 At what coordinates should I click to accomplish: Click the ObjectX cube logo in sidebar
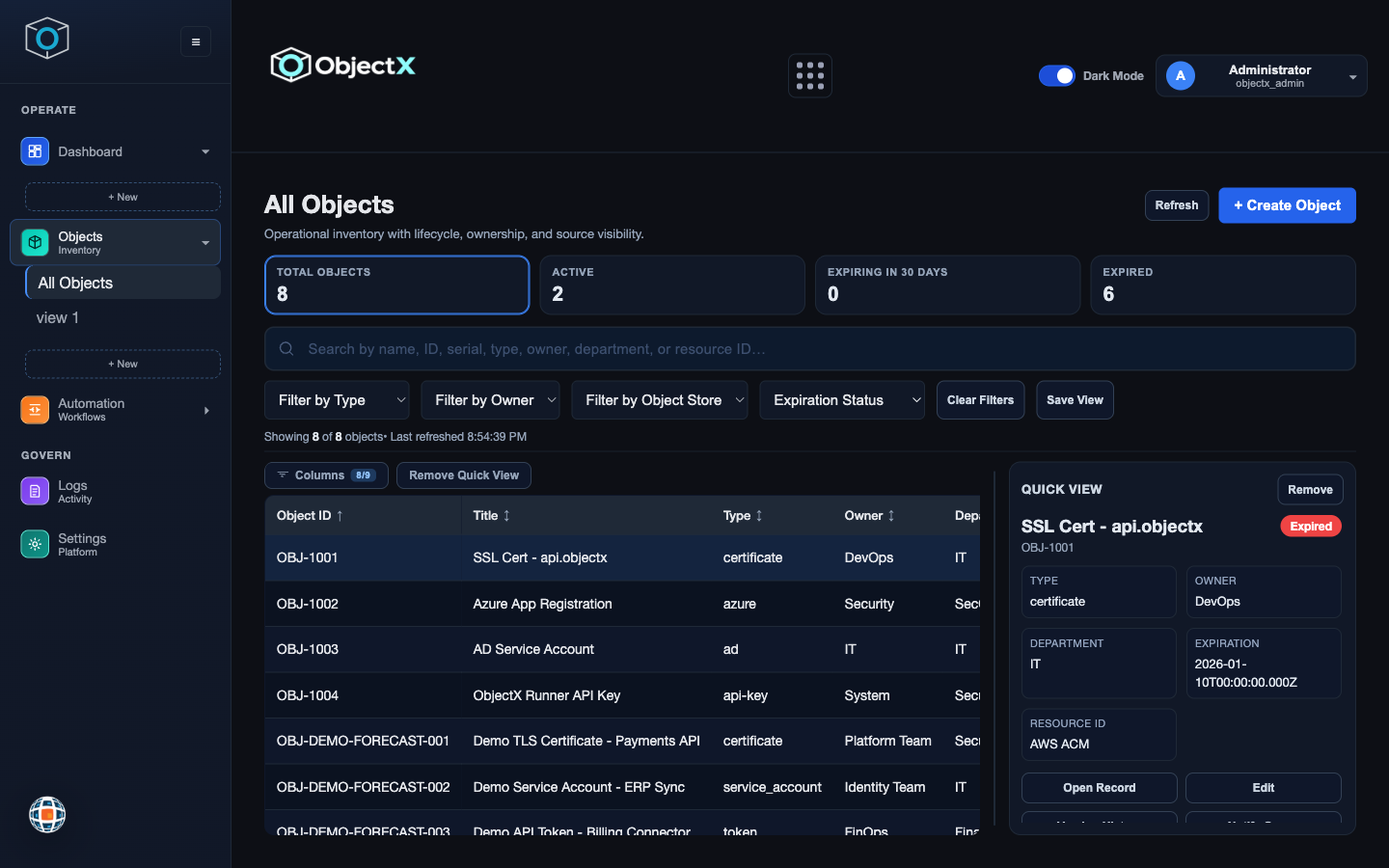click(x=46, y=39)
